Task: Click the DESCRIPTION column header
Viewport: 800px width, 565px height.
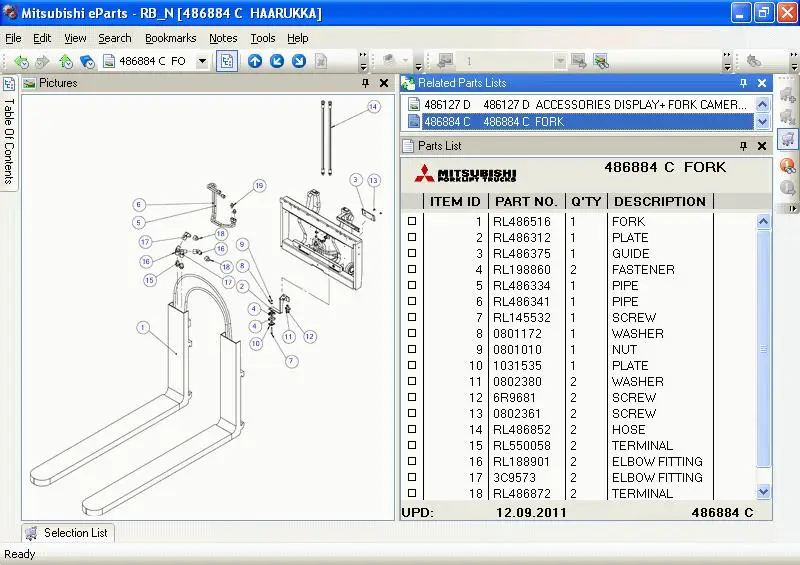Action: pyautogui.click(x=660, y=202)
